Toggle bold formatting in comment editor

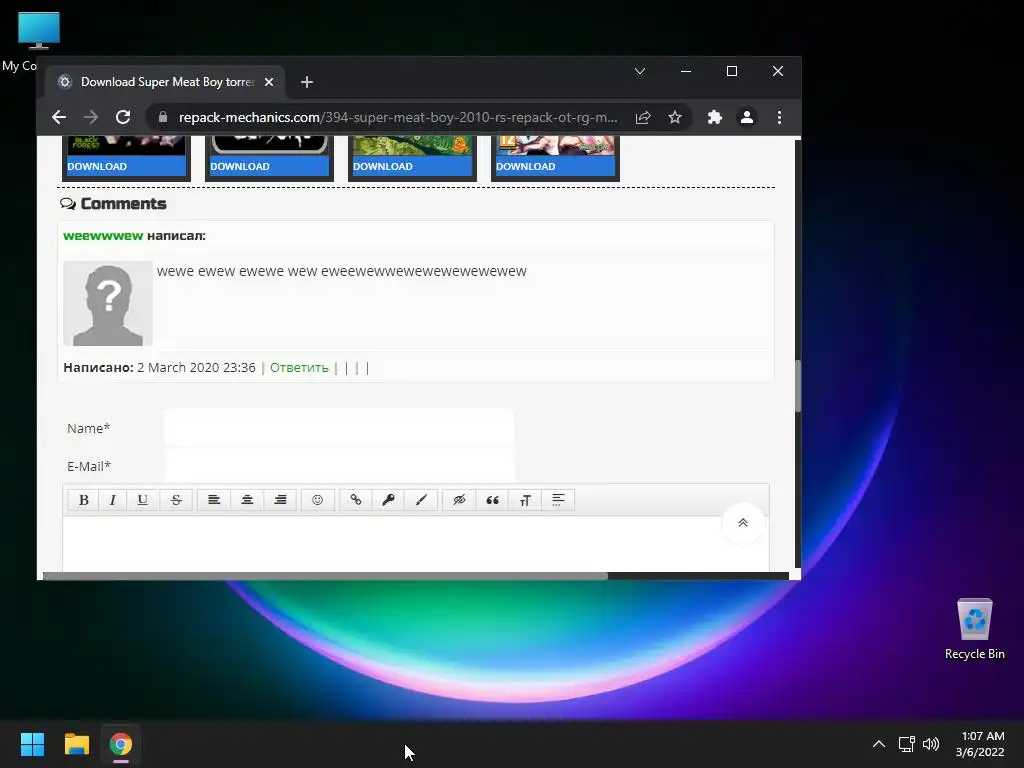[x=84, y=500]
